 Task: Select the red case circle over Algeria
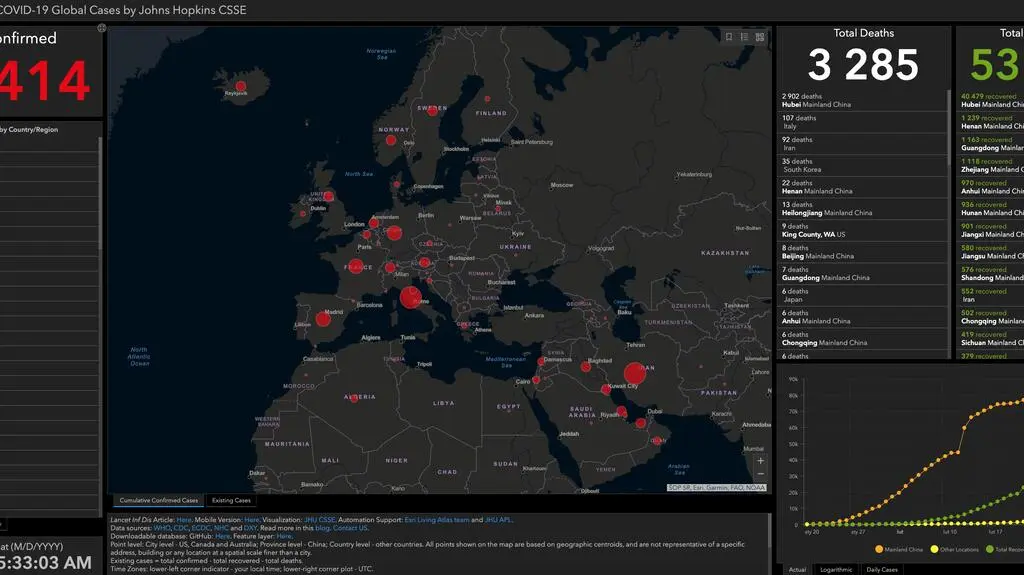point(354,399)
